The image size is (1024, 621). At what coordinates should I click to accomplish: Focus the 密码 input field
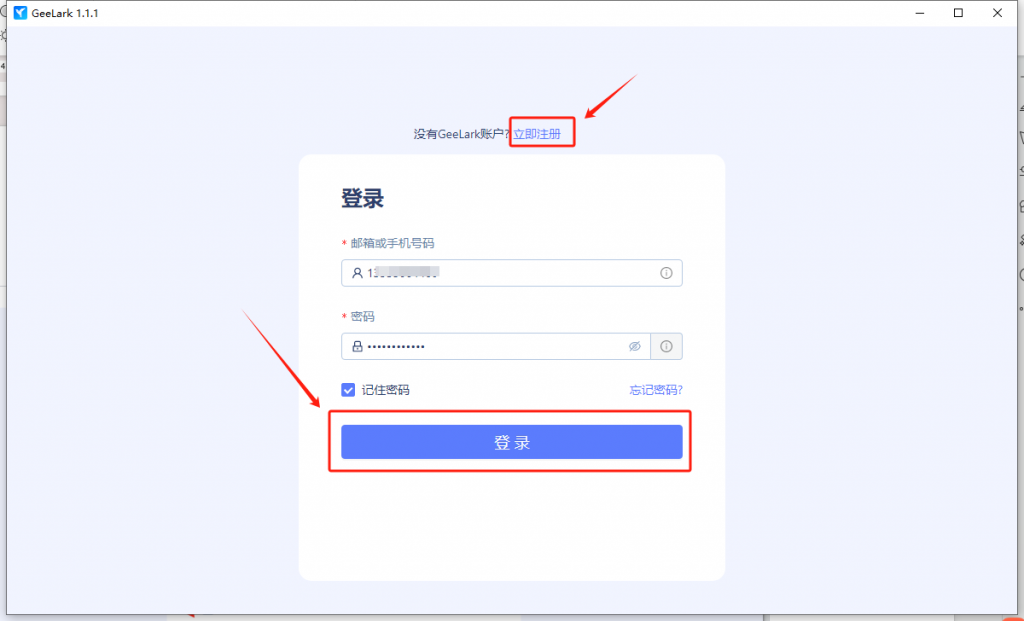[x=496, y=346]
